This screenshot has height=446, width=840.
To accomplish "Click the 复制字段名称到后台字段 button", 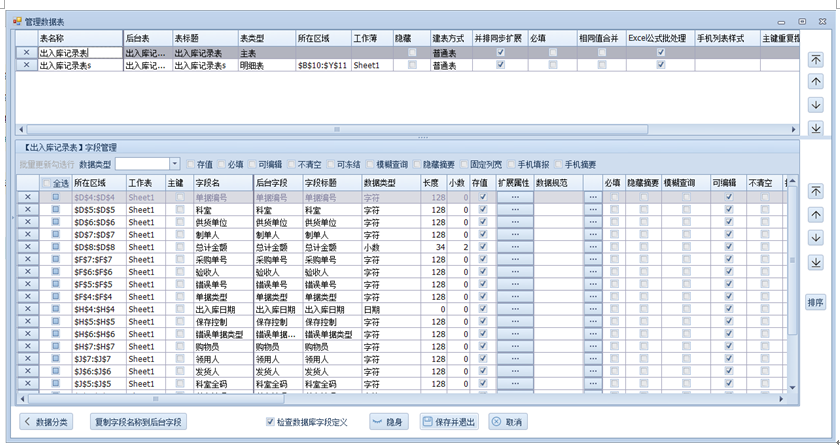I will [138, 422].
